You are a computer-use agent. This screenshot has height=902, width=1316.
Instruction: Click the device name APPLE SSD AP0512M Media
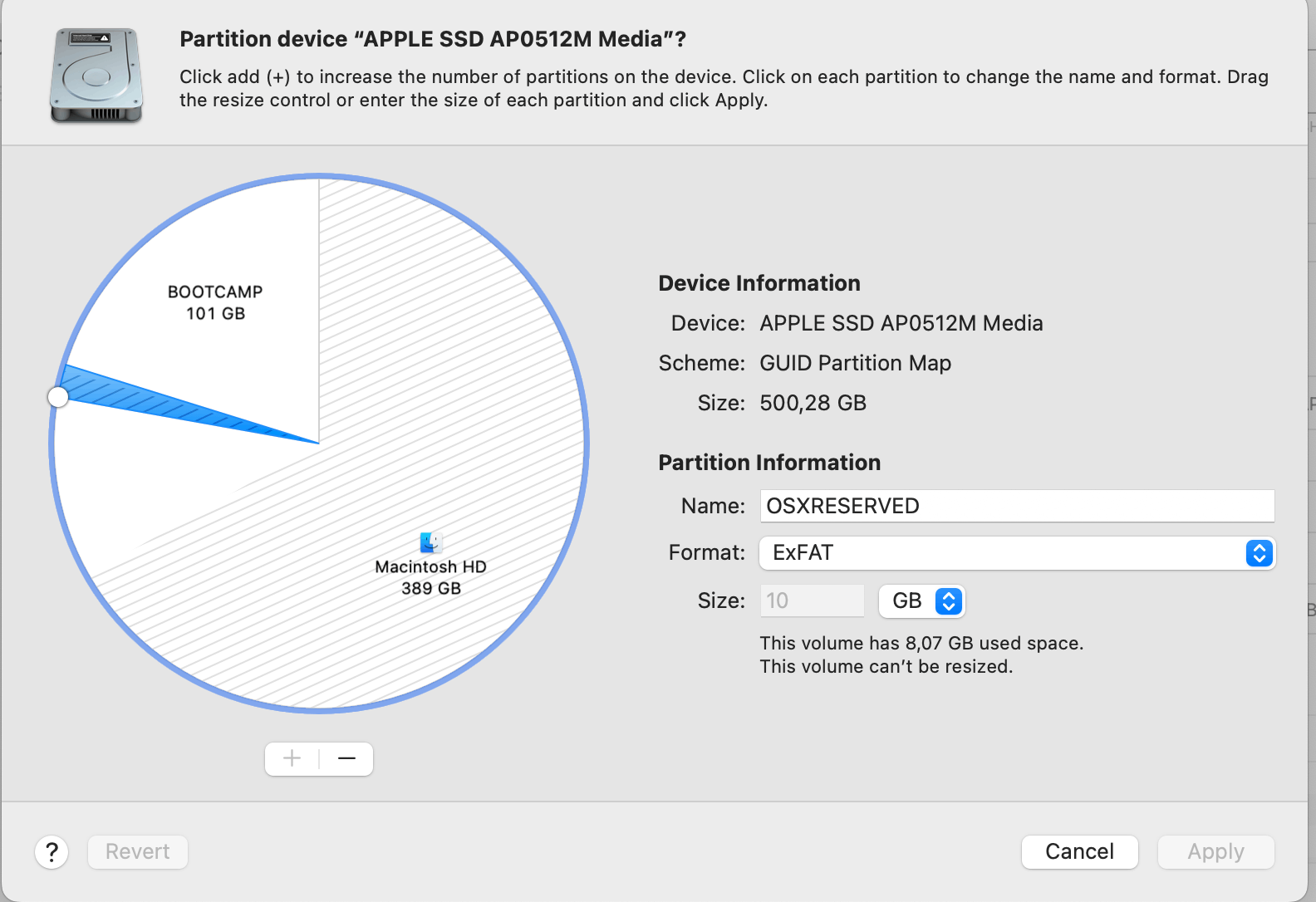[901, 323]
